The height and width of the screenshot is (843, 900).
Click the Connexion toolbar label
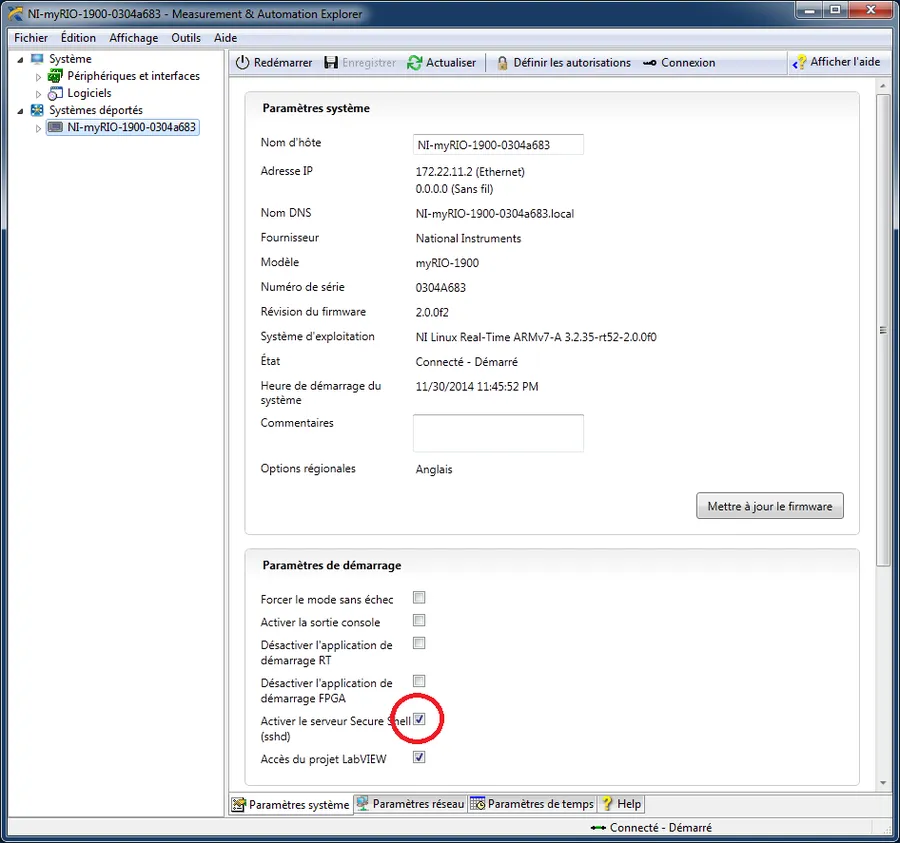[x=688, y=63]
